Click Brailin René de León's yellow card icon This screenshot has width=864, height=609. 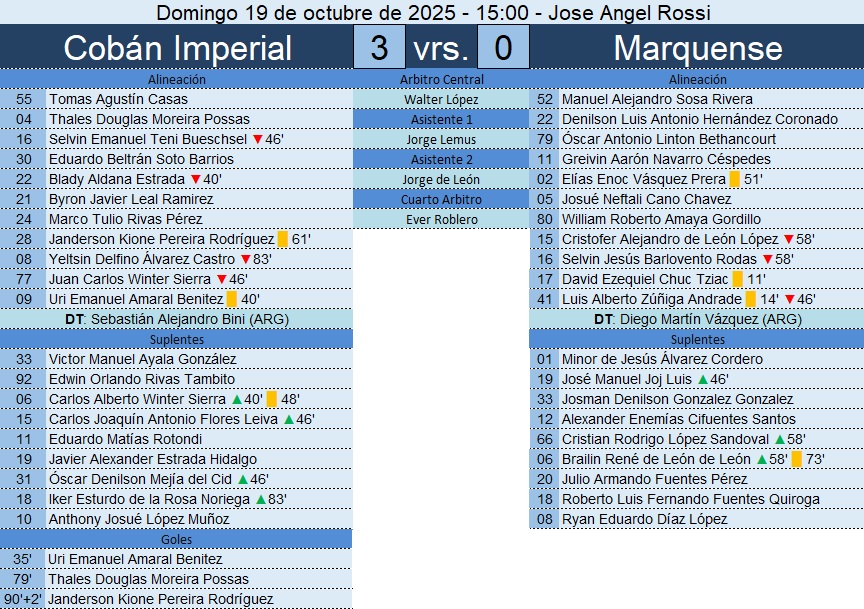pyautogui.click(x=797, y=459)
